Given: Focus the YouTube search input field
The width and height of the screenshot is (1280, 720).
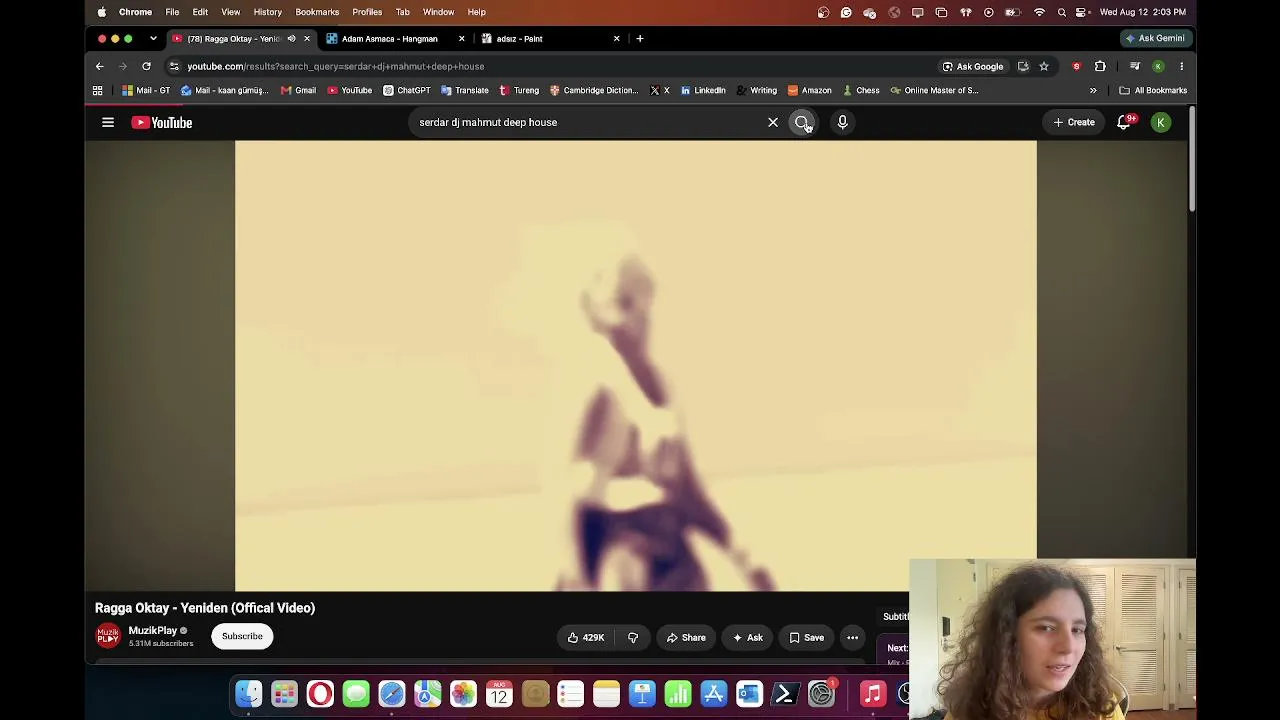Looking at the screenshot, I should pos(588,122).
